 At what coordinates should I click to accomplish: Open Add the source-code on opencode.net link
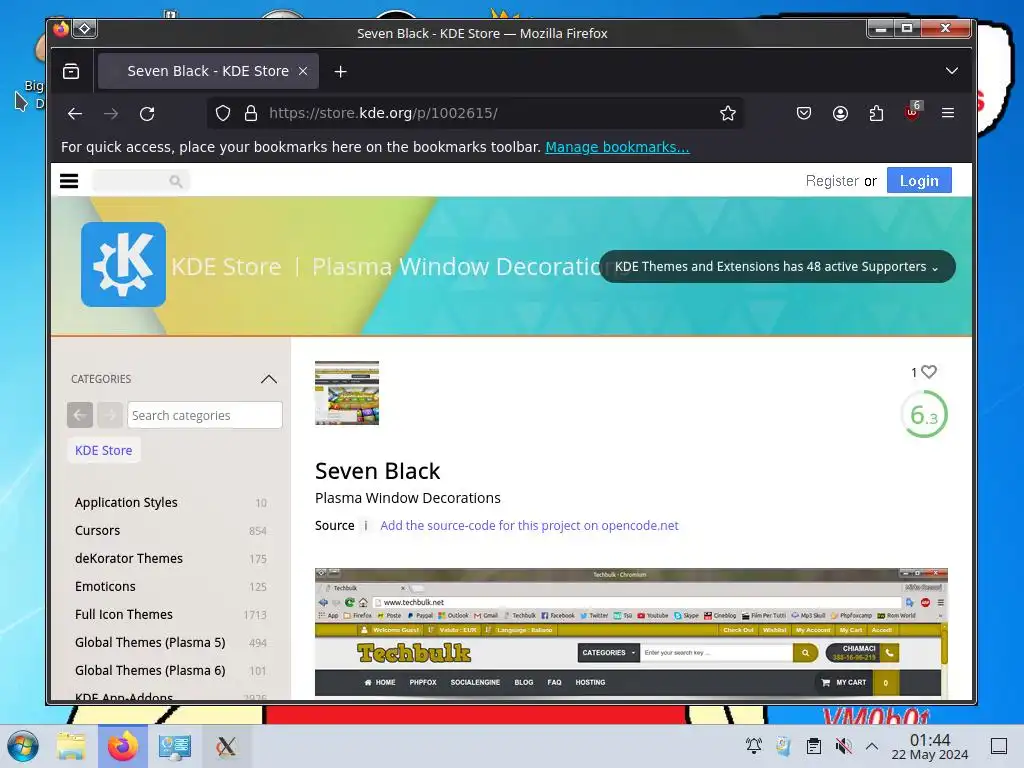point(529,526)
